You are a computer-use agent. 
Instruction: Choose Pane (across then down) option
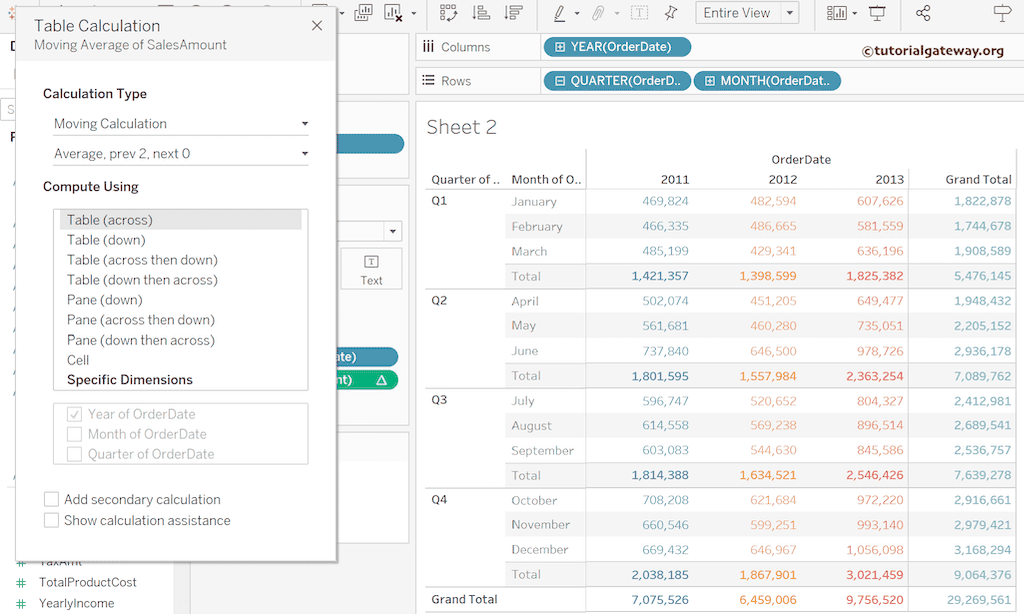click(x=140, y=320)
